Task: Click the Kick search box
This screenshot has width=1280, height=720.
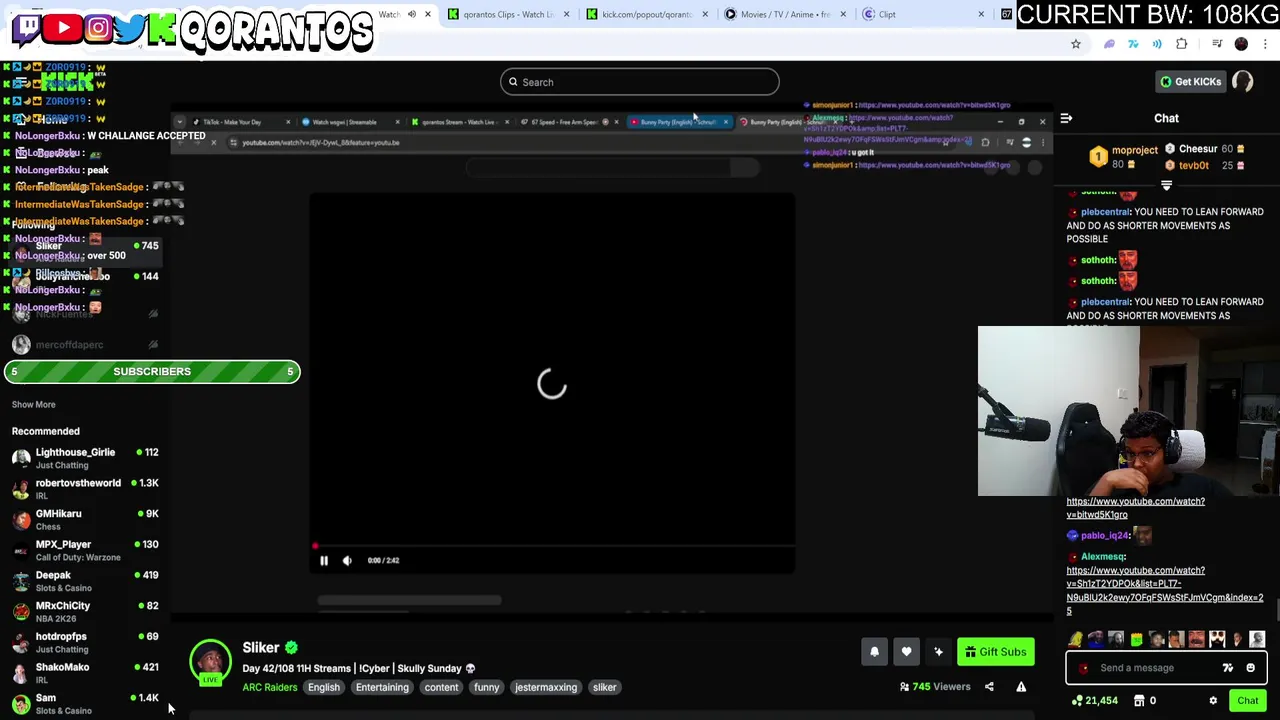Action: point(640,82)
